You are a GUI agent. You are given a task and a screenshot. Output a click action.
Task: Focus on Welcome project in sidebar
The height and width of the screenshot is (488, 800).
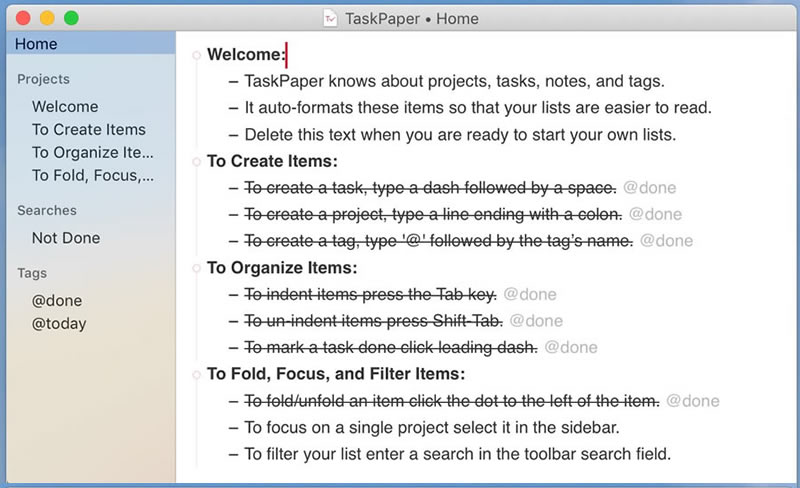pyautogui.click(x=65, y=107)
